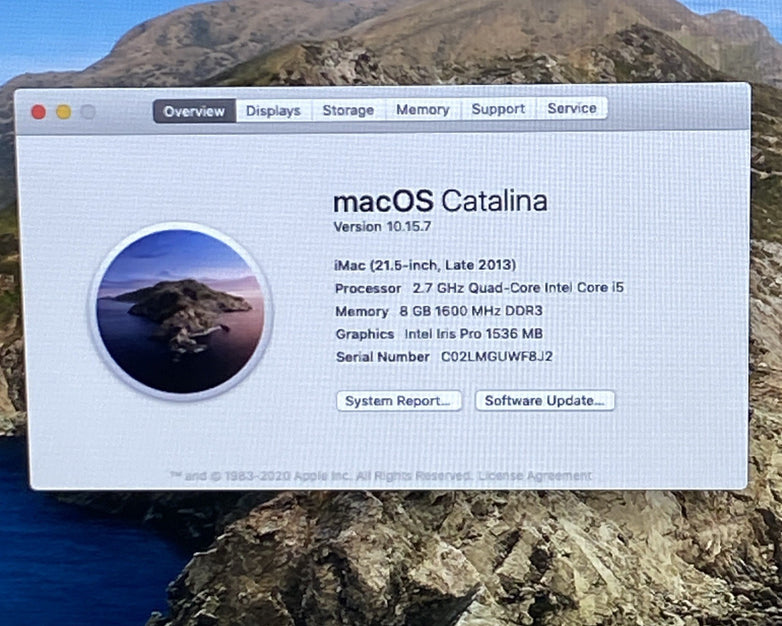This screenshot has width=782, height=626.
Task: Click the Intel Iris Pro 1536 MB value
Action: [473, 334]
